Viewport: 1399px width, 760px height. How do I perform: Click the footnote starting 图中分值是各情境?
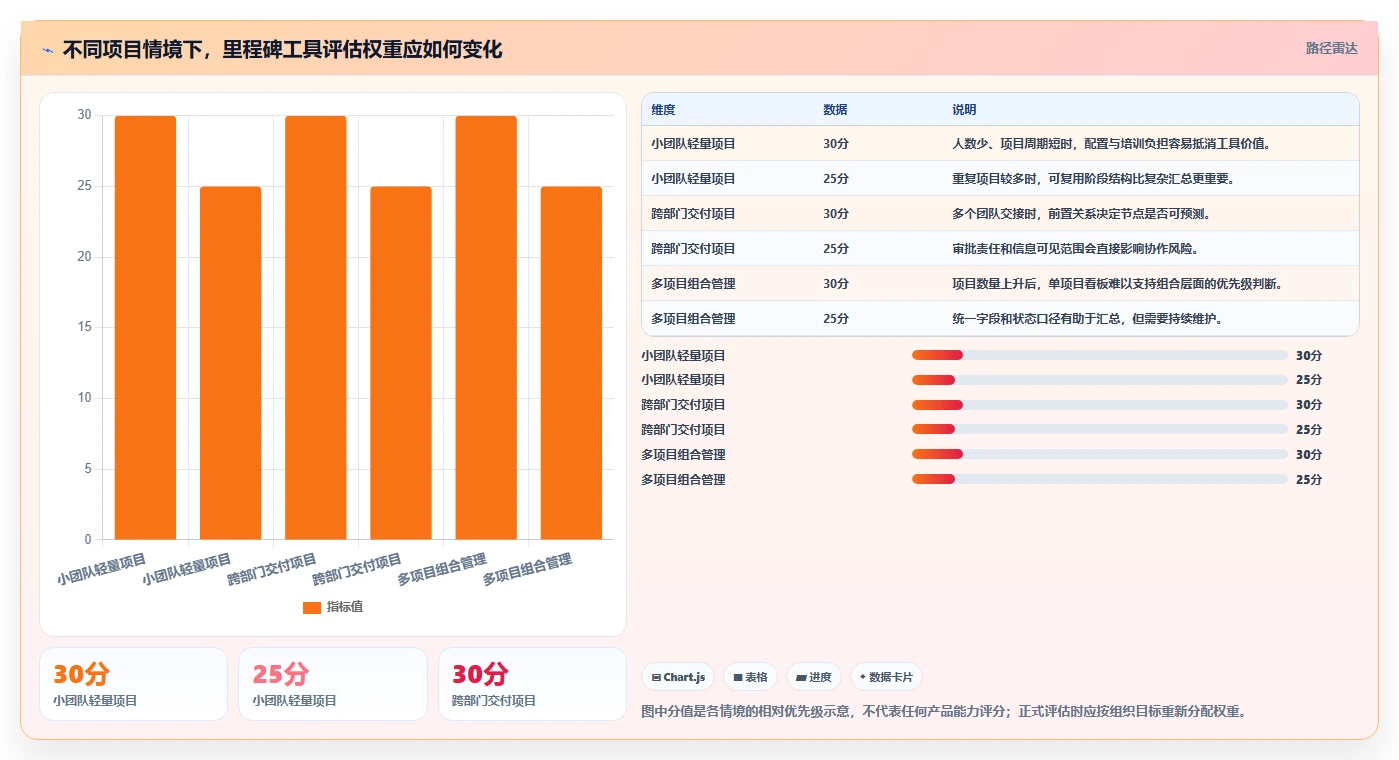pyautogui.click(x=943, y=712)
